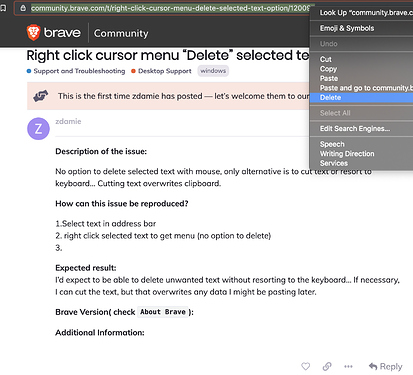Viewport: 413px width, 375px height.
Task: Click the bookmark icon beside address bar
Action: pyautogui.click(x=3, y=8)
